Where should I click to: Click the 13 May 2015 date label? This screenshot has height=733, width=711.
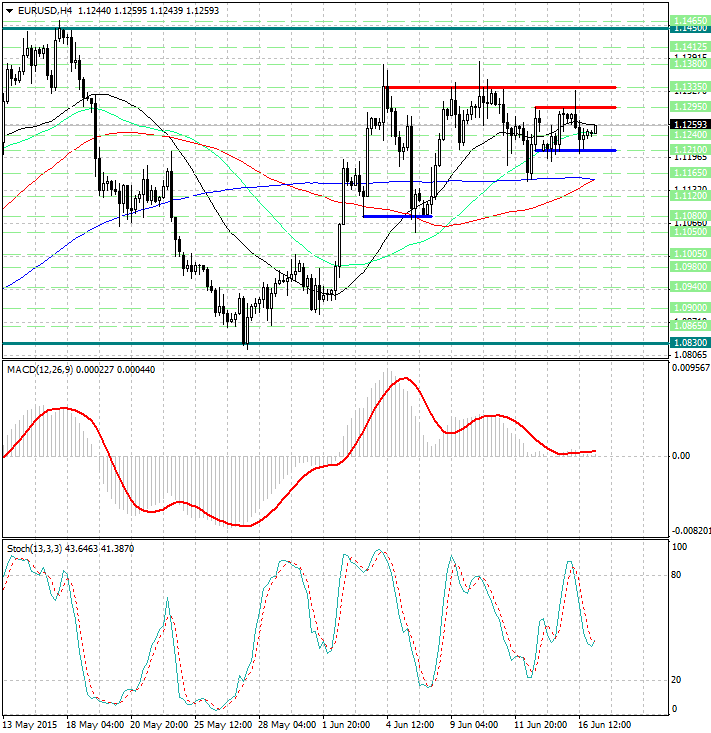pyautogui.click(x=31, y=723)
